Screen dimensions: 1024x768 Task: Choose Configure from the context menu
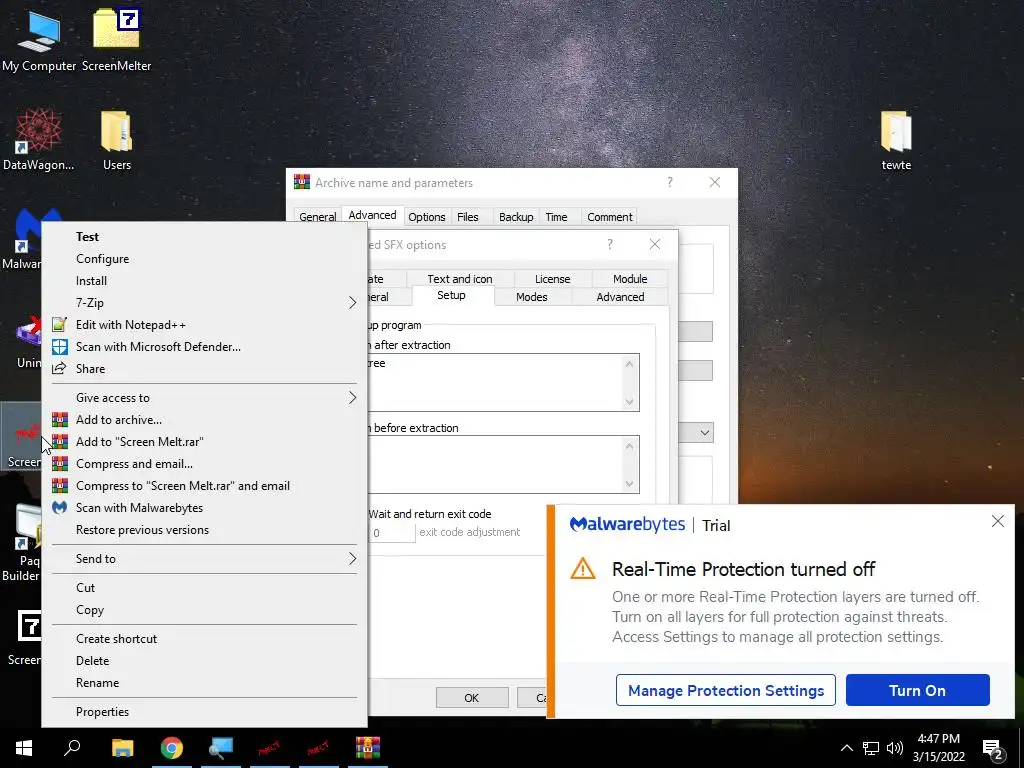click(205, 259)
